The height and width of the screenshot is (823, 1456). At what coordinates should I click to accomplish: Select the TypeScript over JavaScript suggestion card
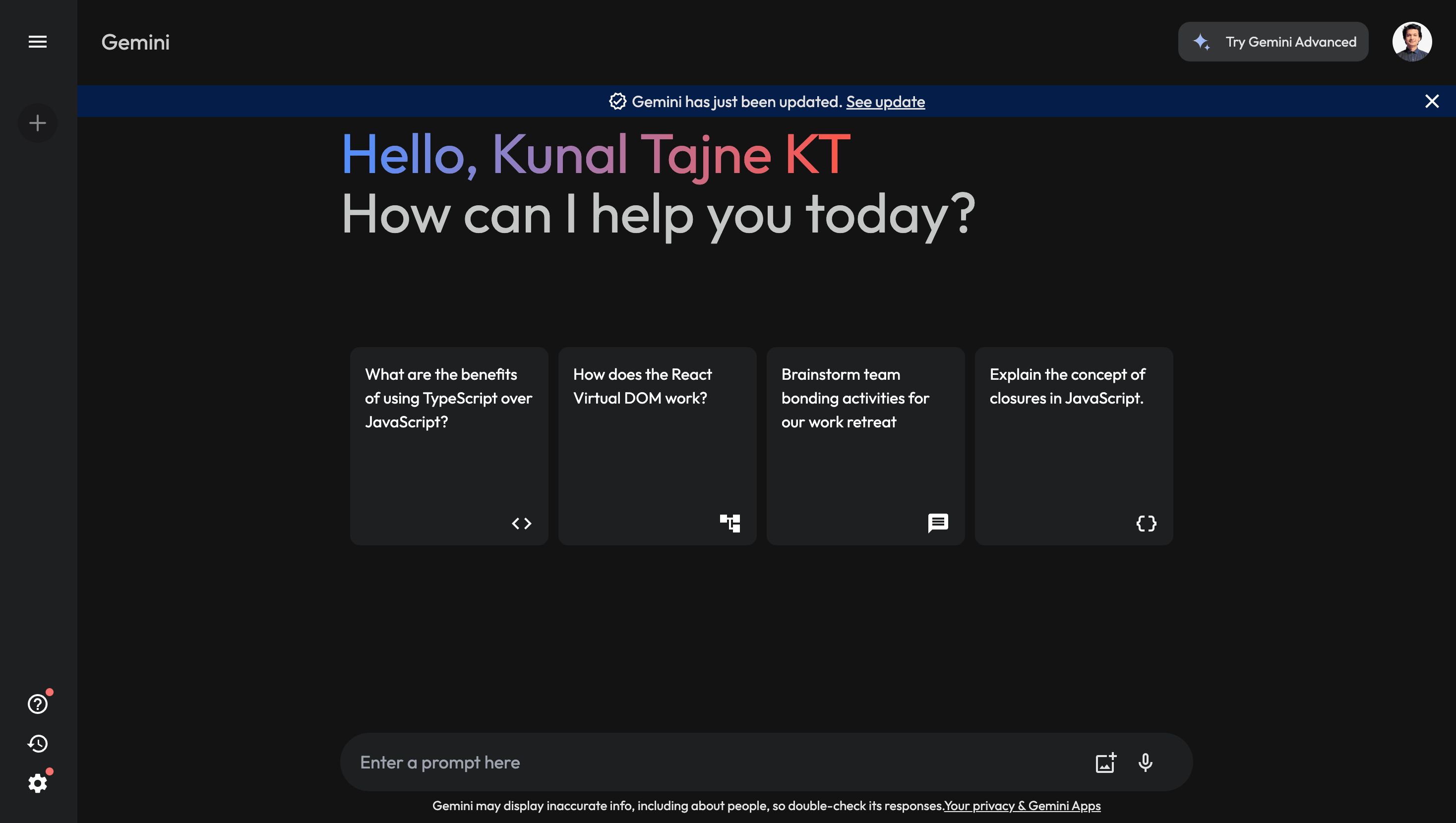(x=449, y=446)
